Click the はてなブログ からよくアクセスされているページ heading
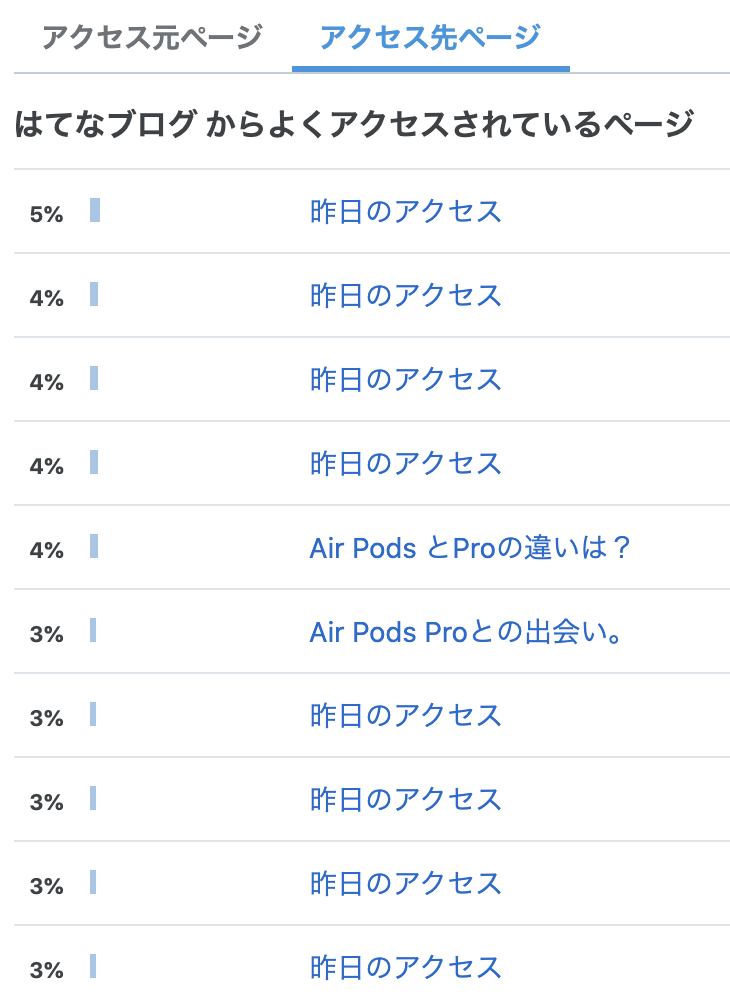The height and width of the screenshot is (1008, 730). (354, 125)
